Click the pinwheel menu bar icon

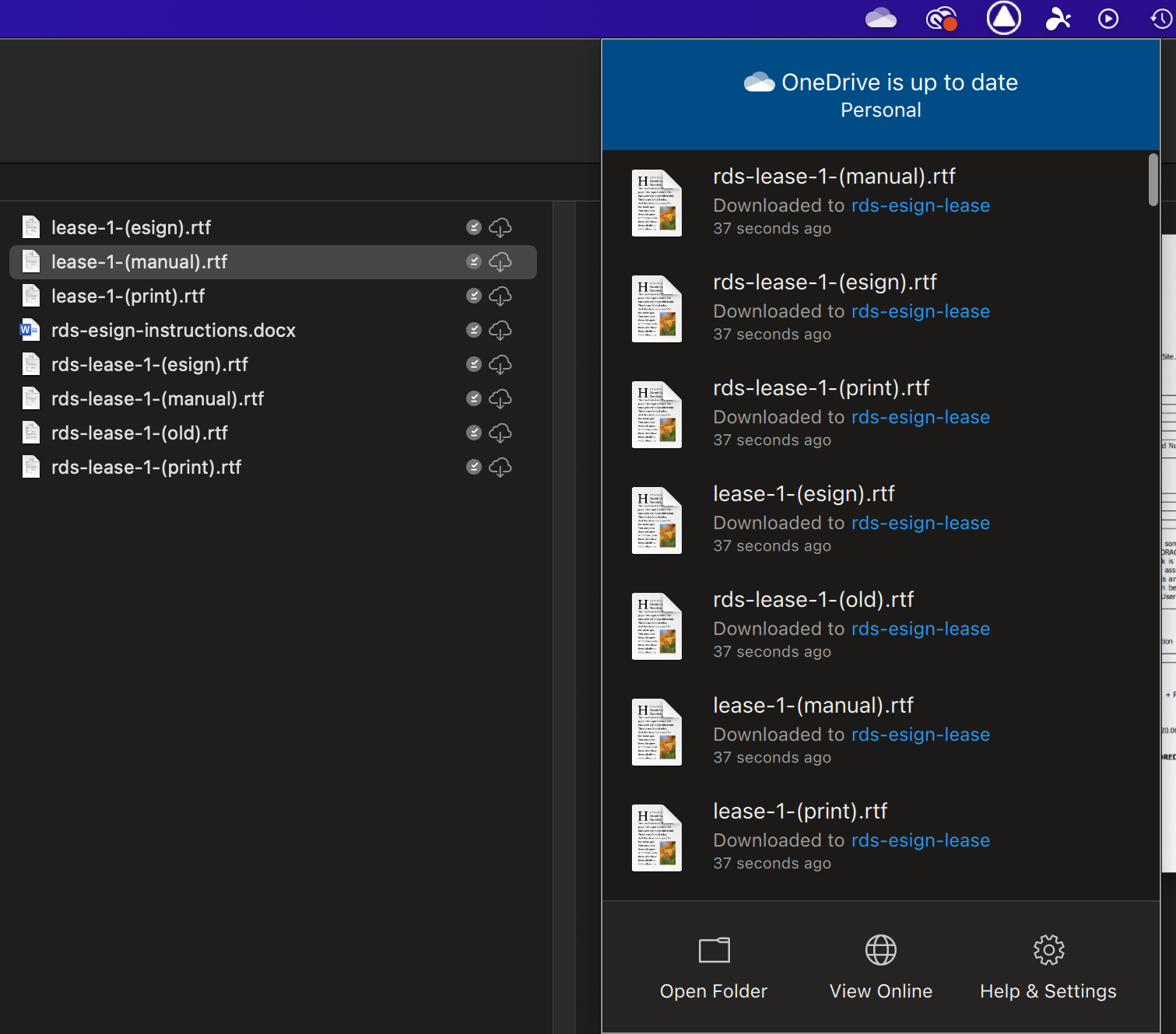tap(1058, 18)
